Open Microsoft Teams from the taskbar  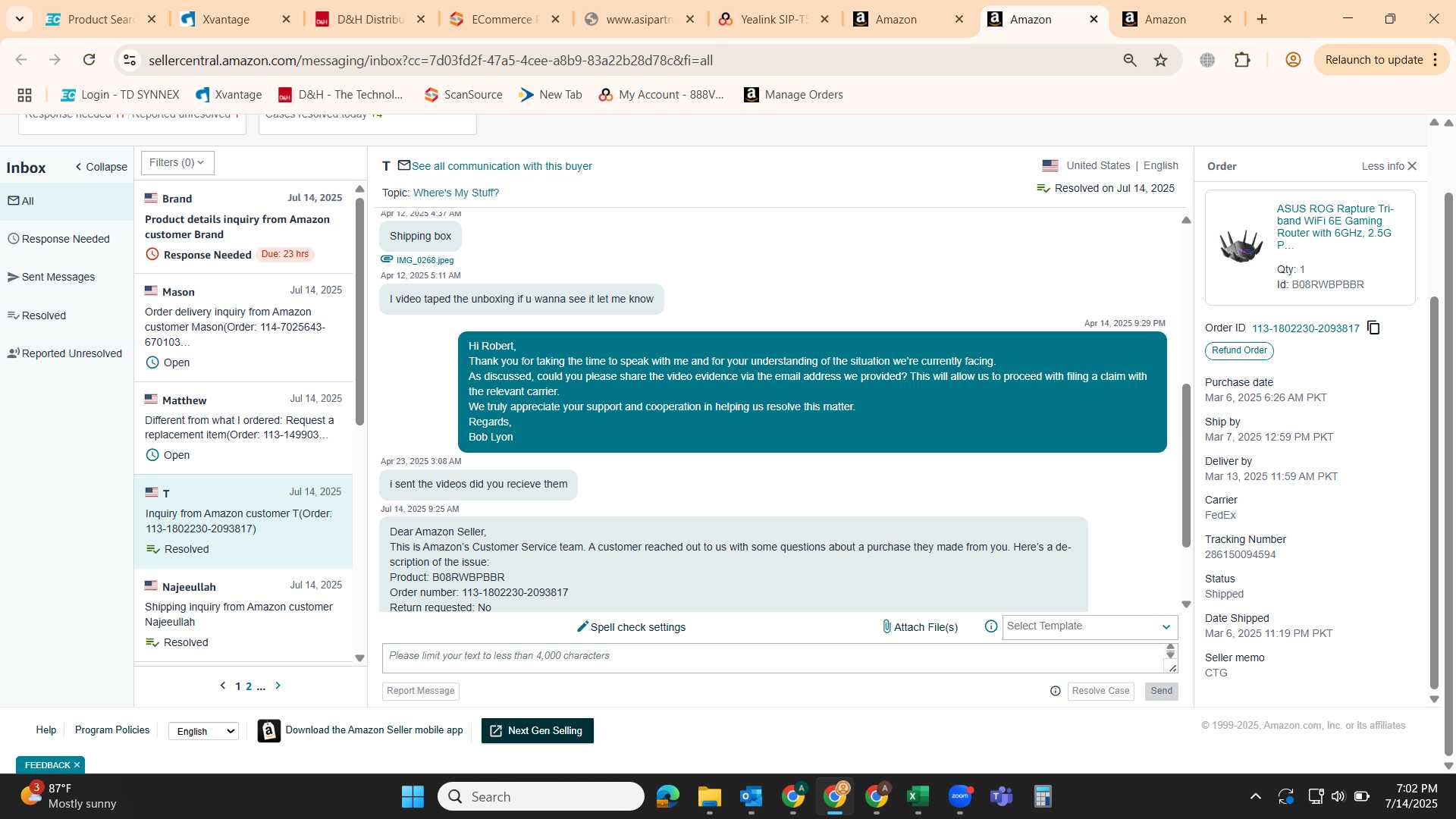(x=1002, y=796)
